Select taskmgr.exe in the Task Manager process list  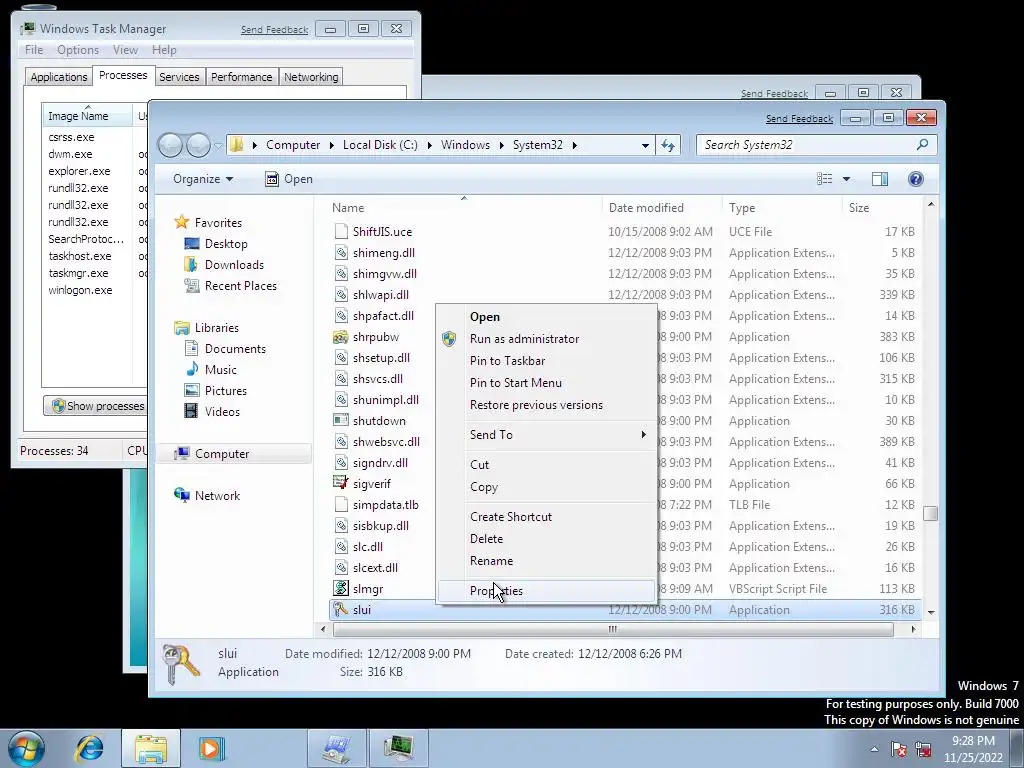click(78, 273)
